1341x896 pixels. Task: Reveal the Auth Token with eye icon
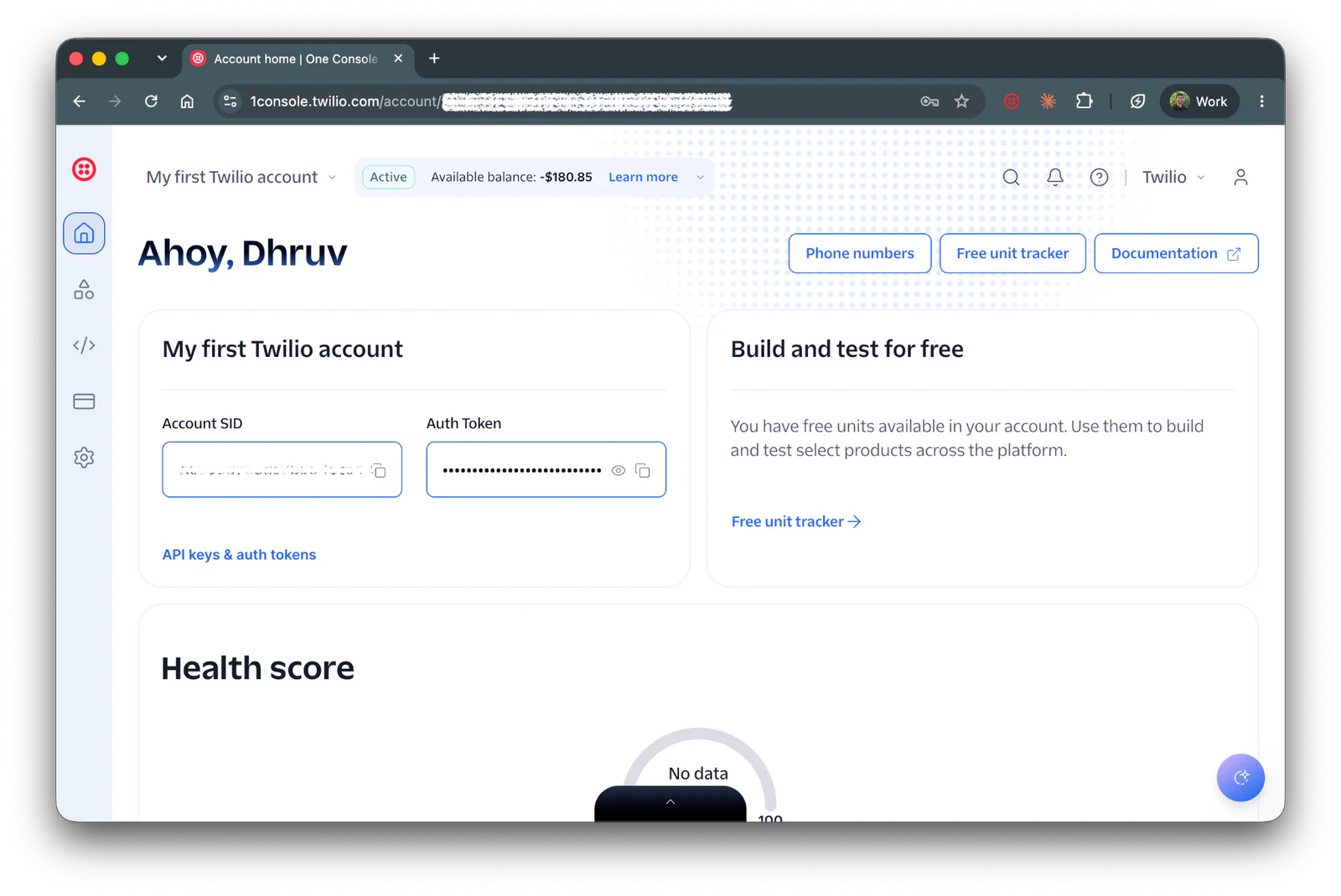point(618,470)
